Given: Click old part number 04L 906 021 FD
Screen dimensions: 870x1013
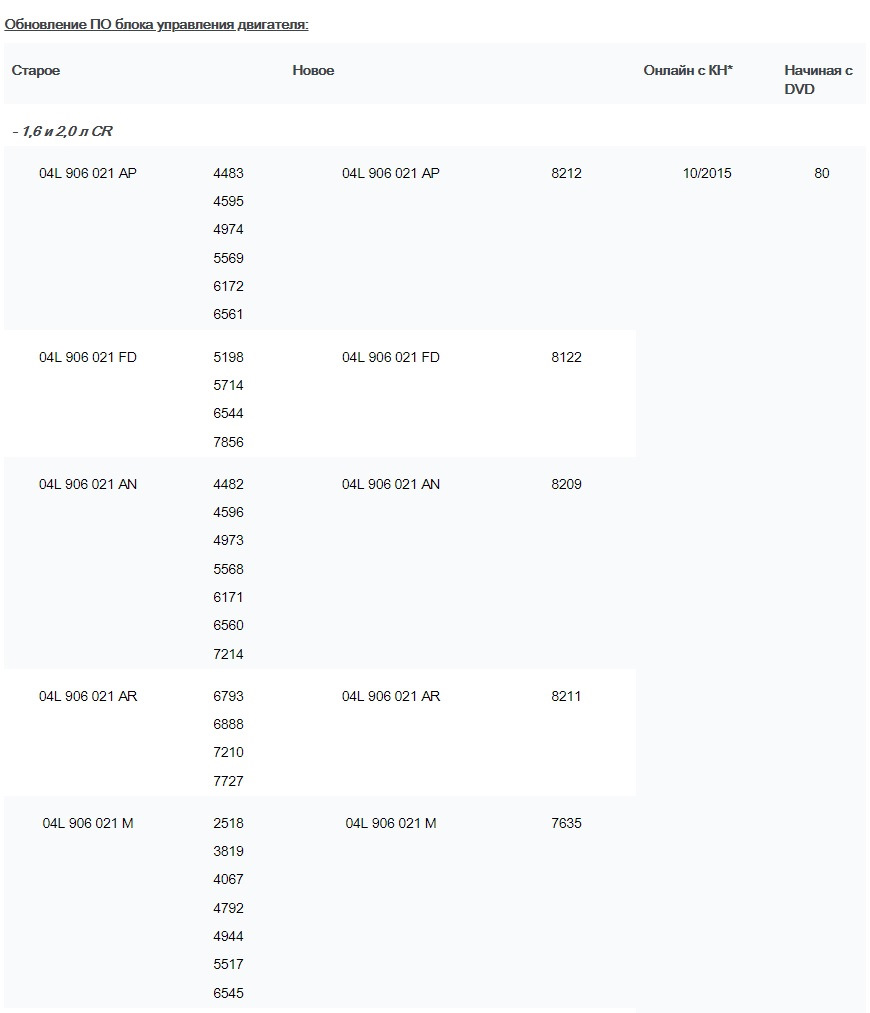Looking at the screenshot, I should tap(88, 357).
